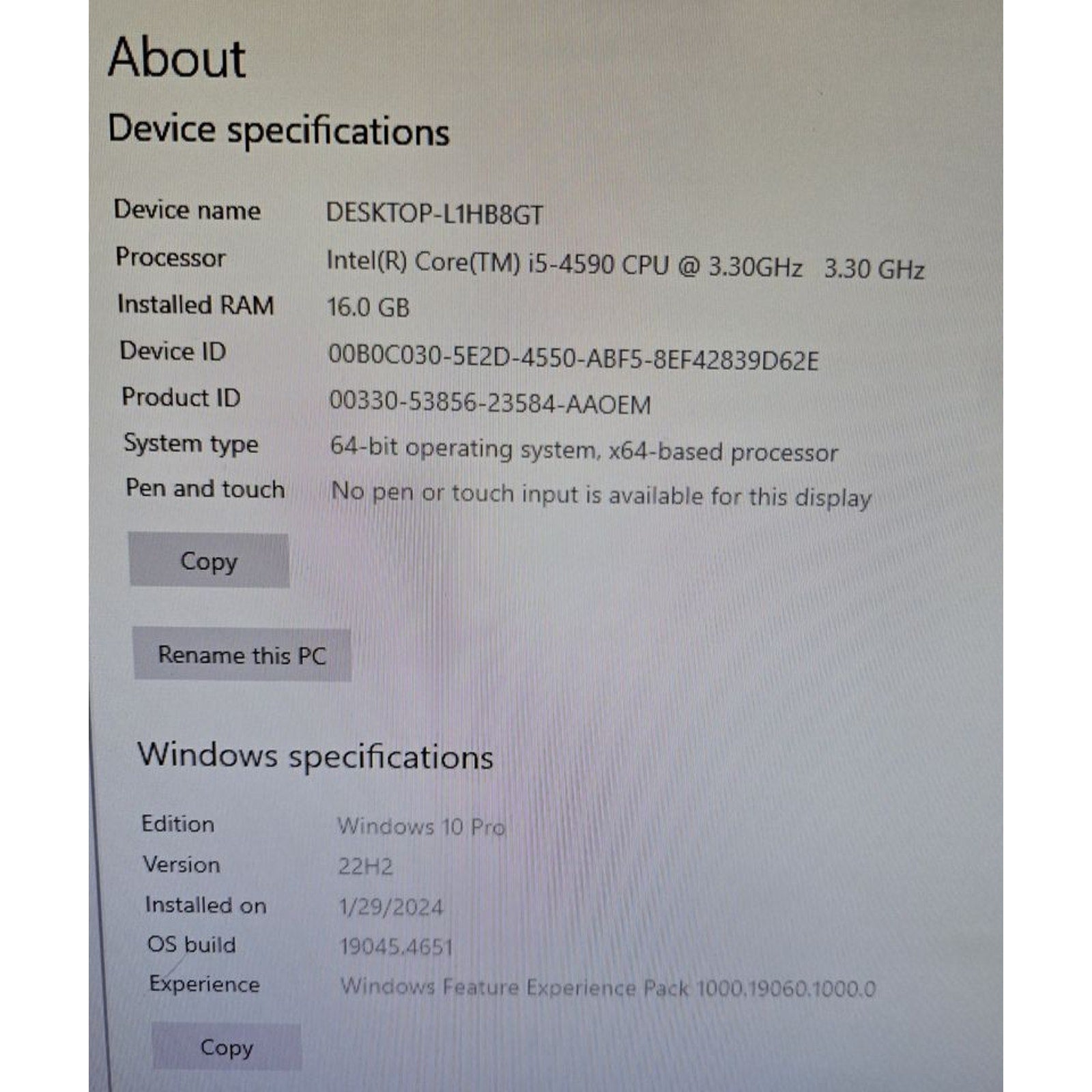Screen dimensions: 1092x1092
Task: Click the Device ID value starting 00B0C030
Action: click(573, 357)
